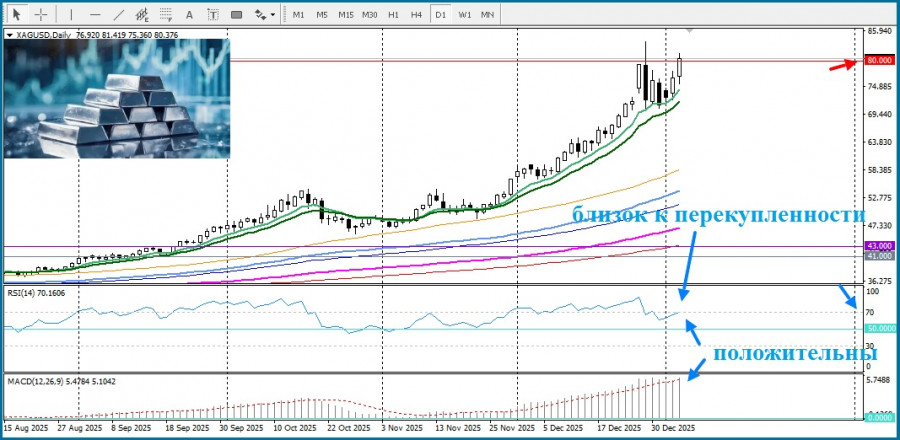The width and height of the screenshot is (900, 440).
Task: Select the trendline drawing tool
Action: click(120, 15)
